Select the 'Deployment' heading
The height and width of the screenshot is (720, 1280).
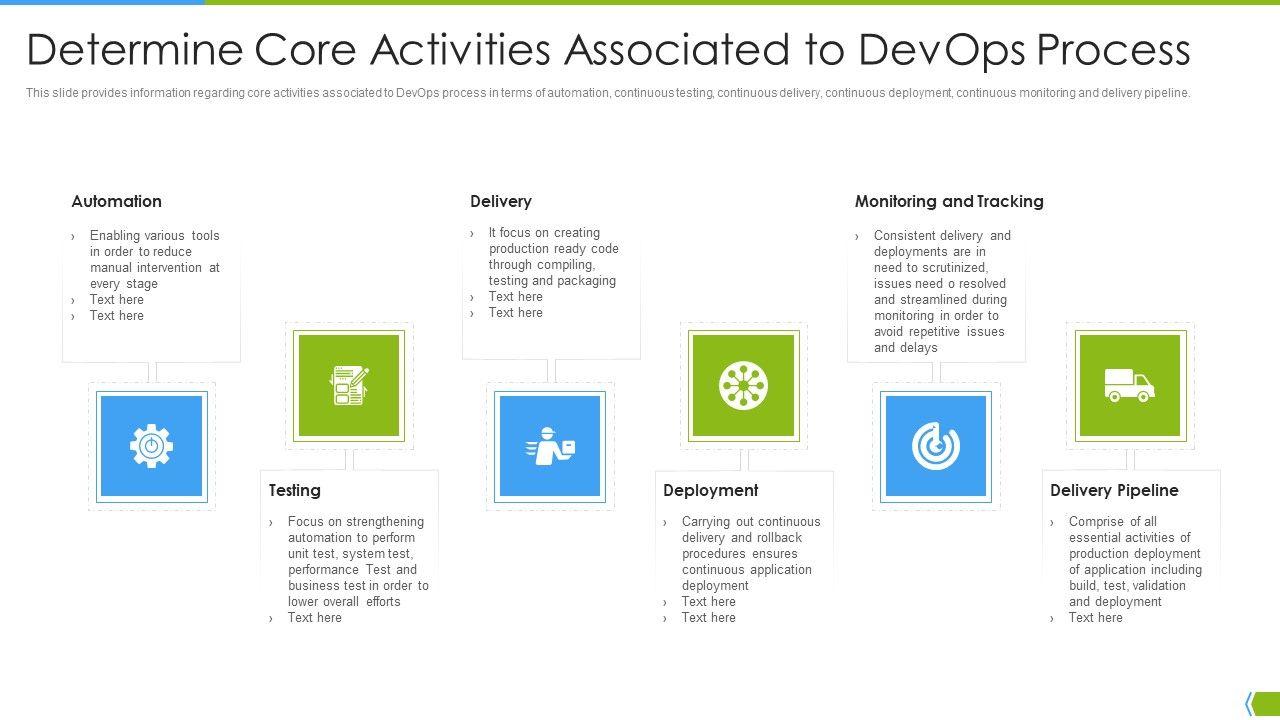point(710,490)
